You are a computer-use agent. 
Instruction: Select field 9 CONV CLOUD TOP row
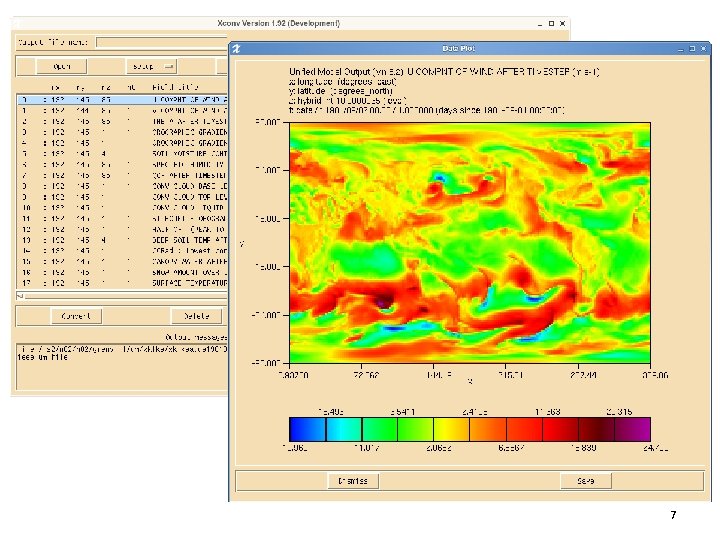[x=123, y=197]
